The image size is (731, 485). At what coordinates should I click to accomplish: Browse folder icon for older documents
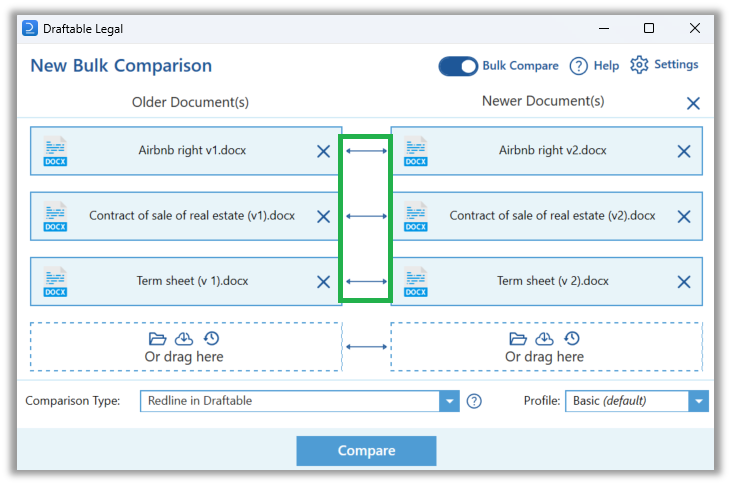[157, 339]
